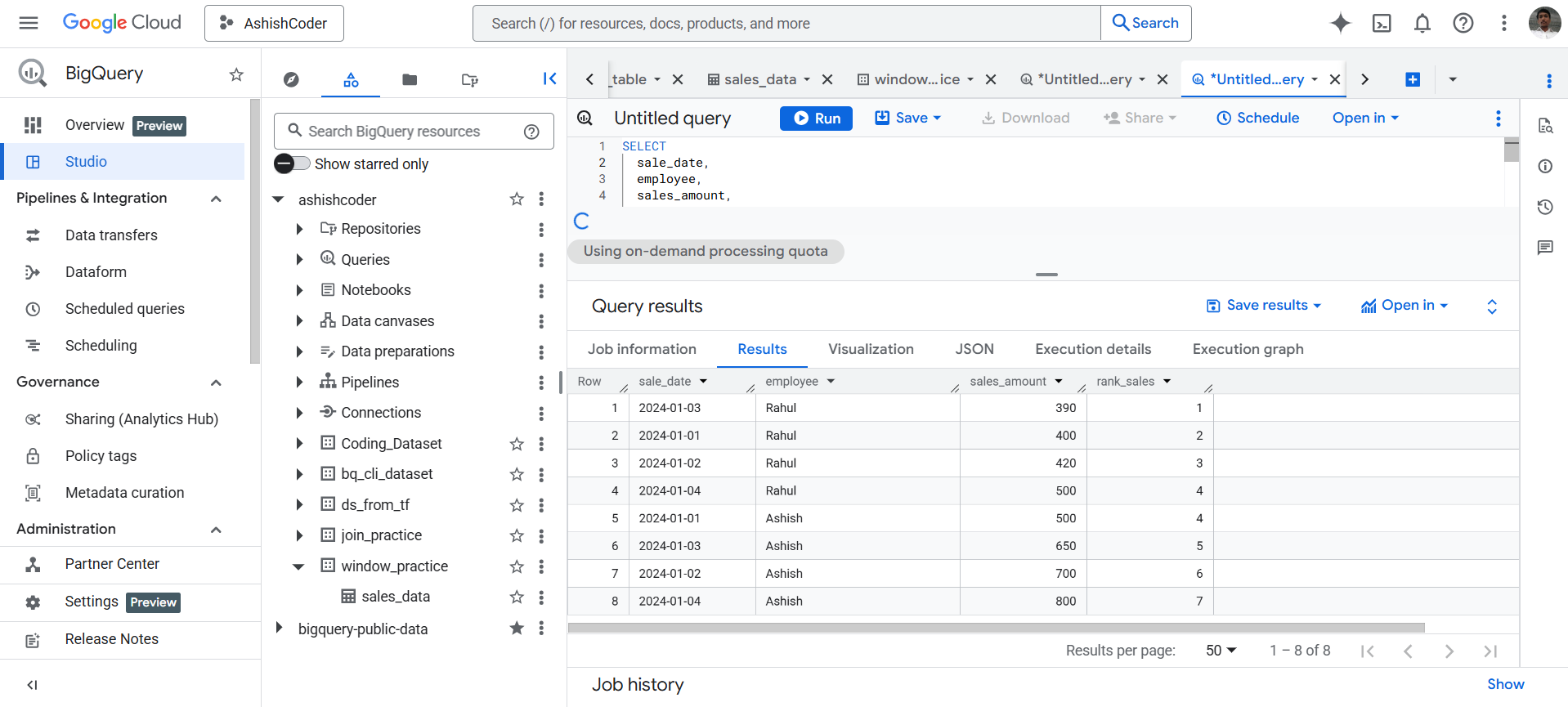
Task: Switch to JSON tab
Action: pos(974,349)
